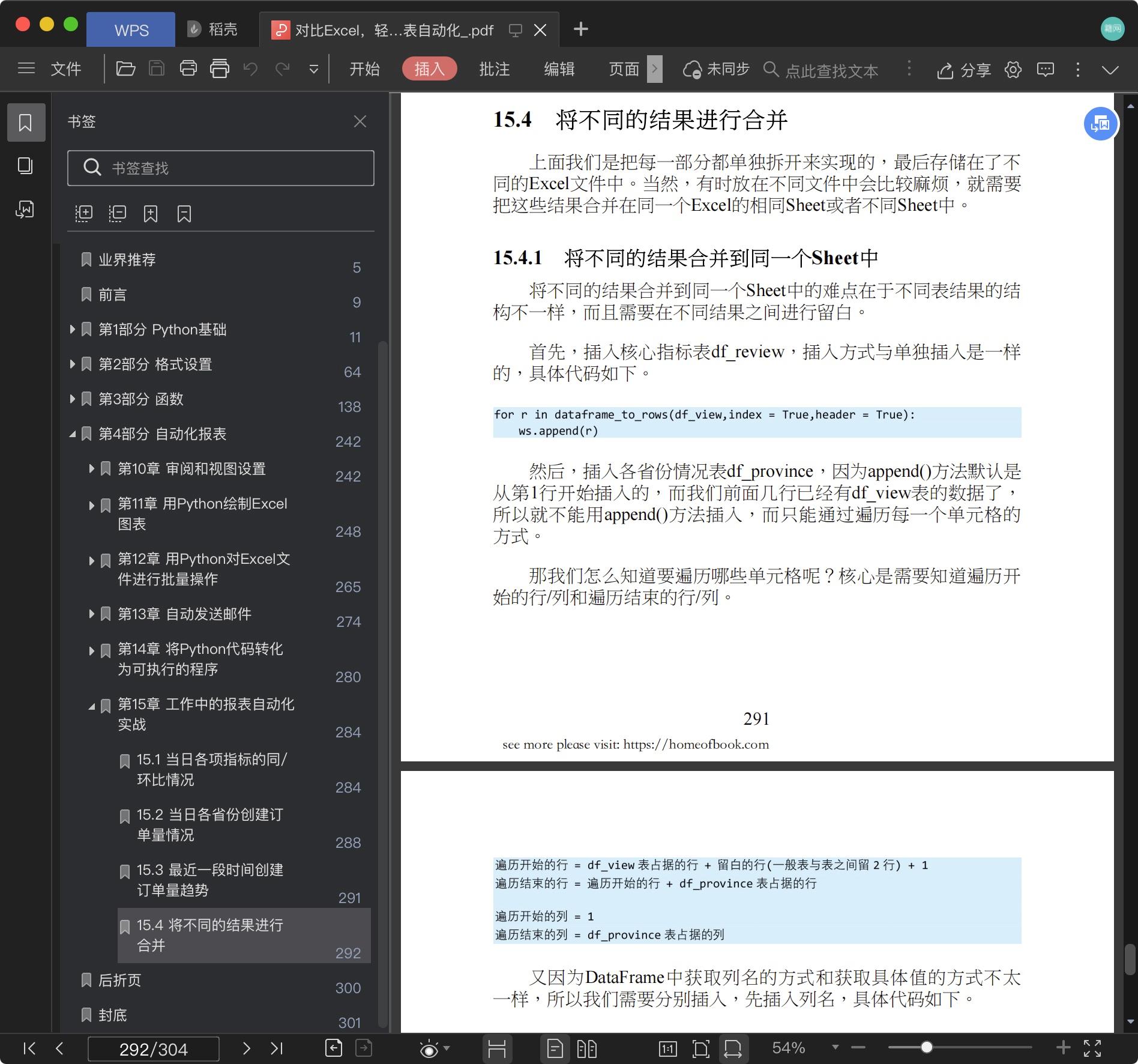Click the hamburger menu icon beside 文件

pyautogui.click(x=26, y=68)
